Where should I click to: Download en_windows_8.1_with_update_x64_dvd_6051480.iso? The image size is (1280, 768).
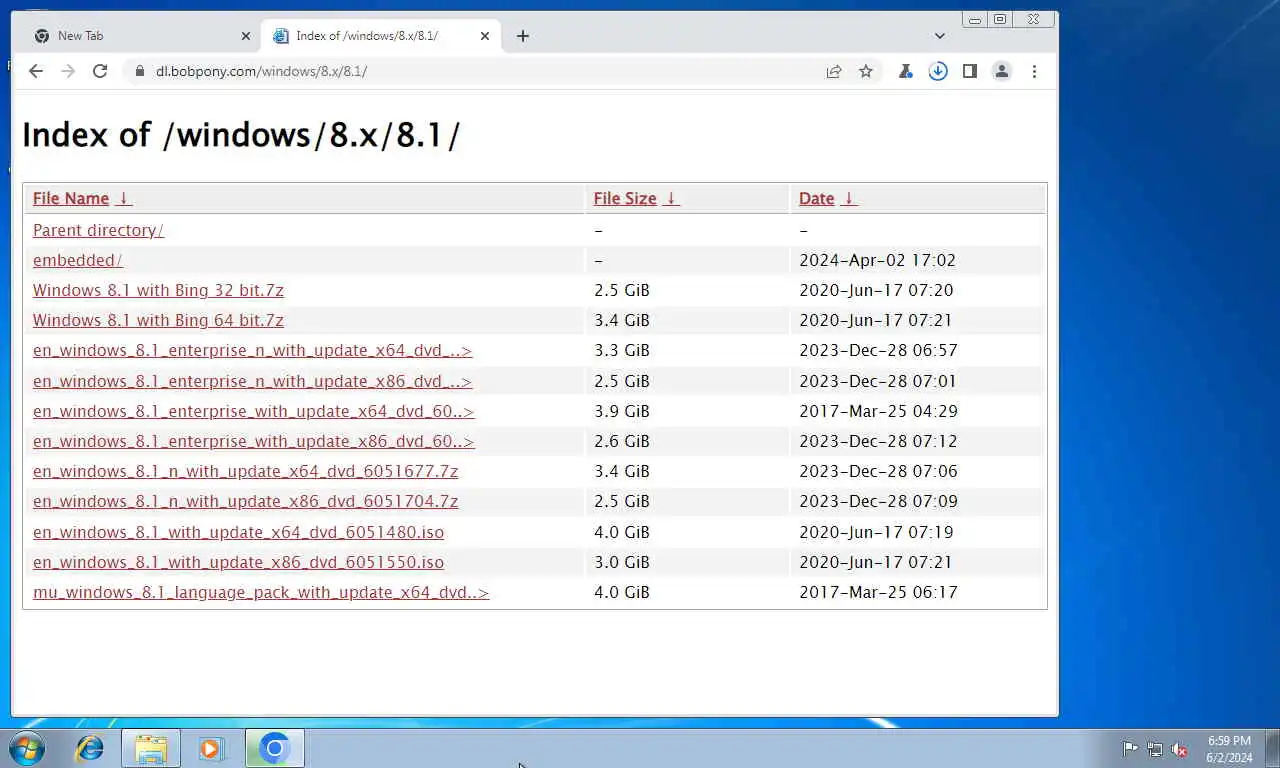[x=238, y=532]
